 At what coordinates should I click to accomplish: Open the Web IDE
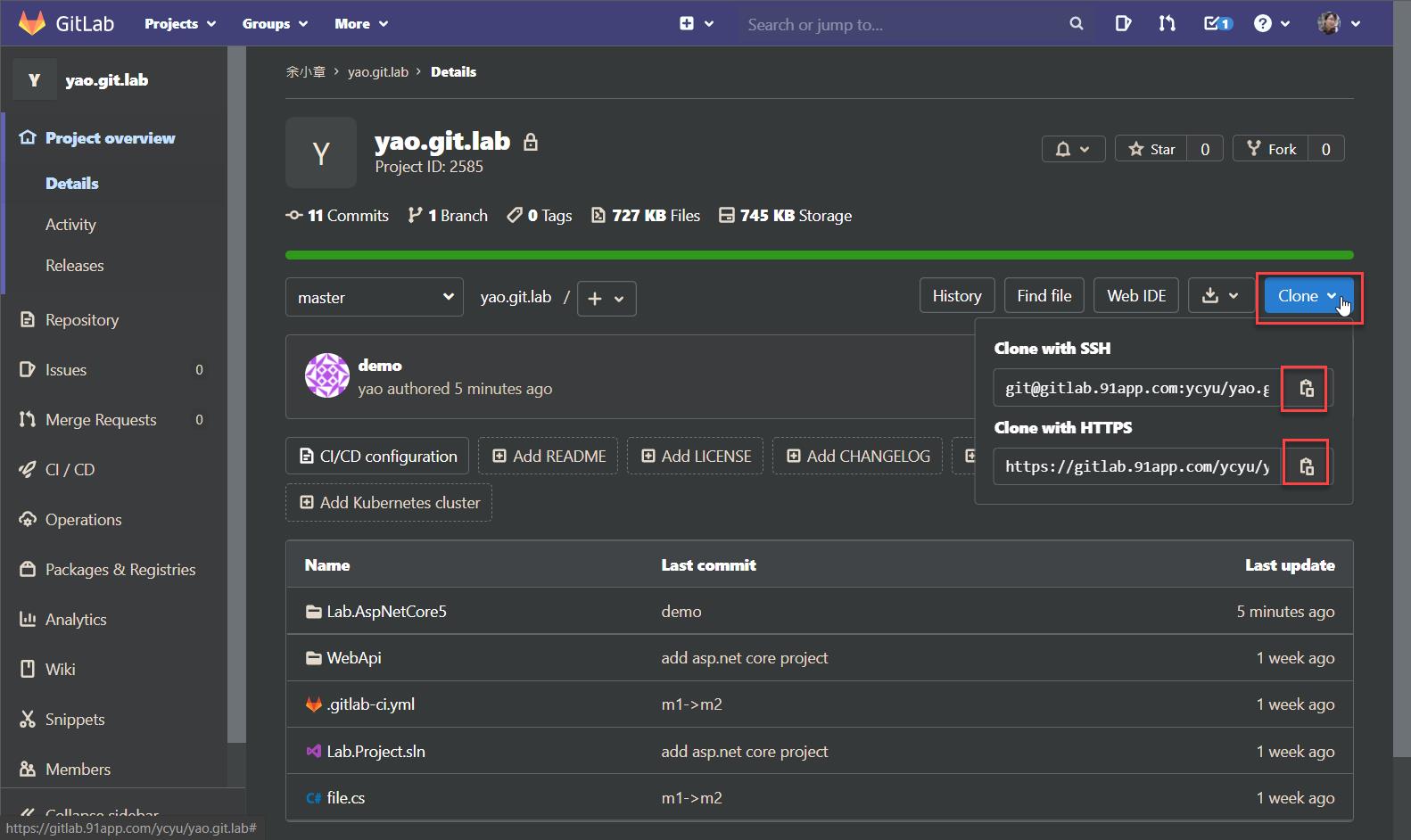(x=1136, y=296)
